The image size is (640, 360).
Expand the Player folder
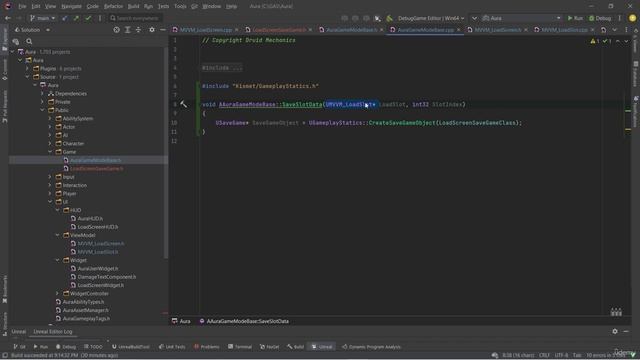coord(50,193)
